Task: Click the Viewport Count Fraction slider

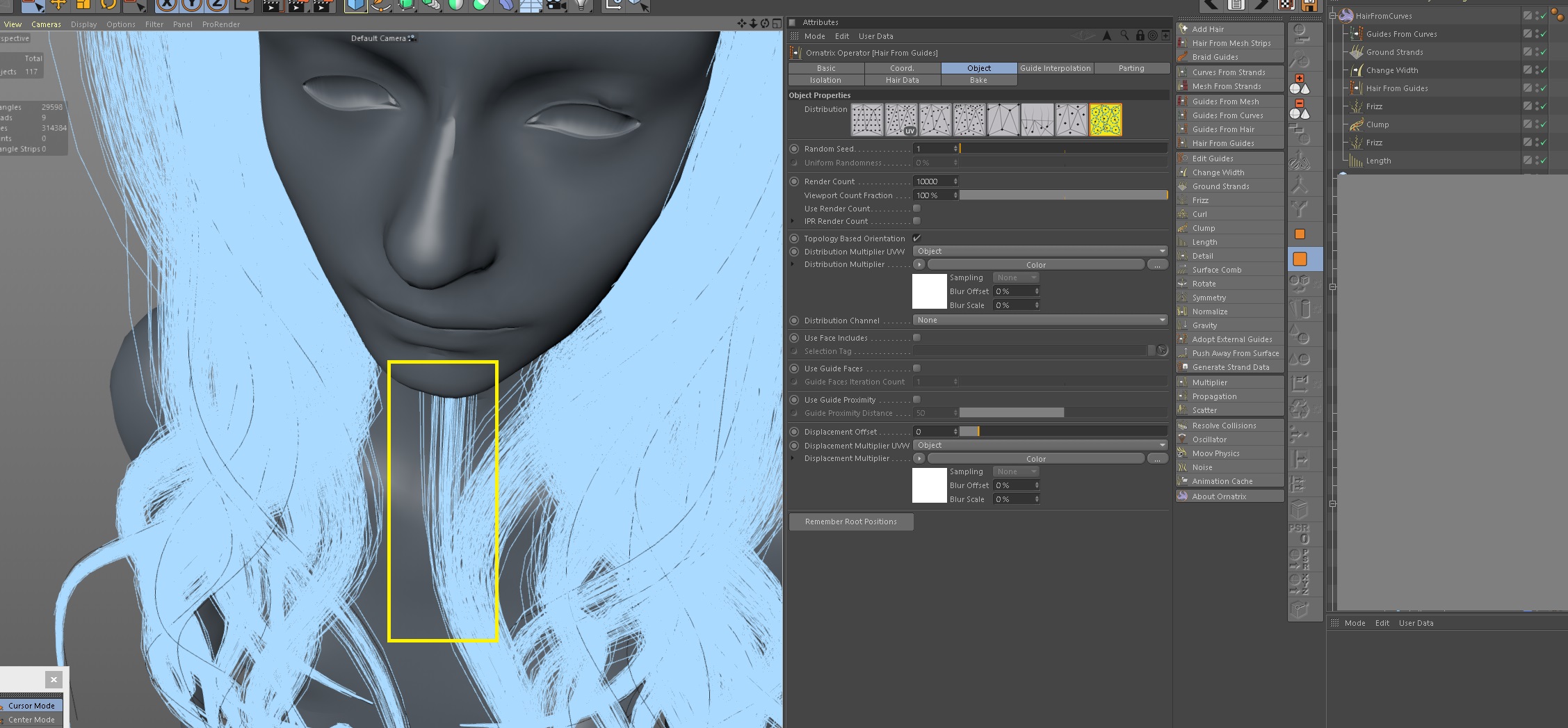Action: (1062, 195)
